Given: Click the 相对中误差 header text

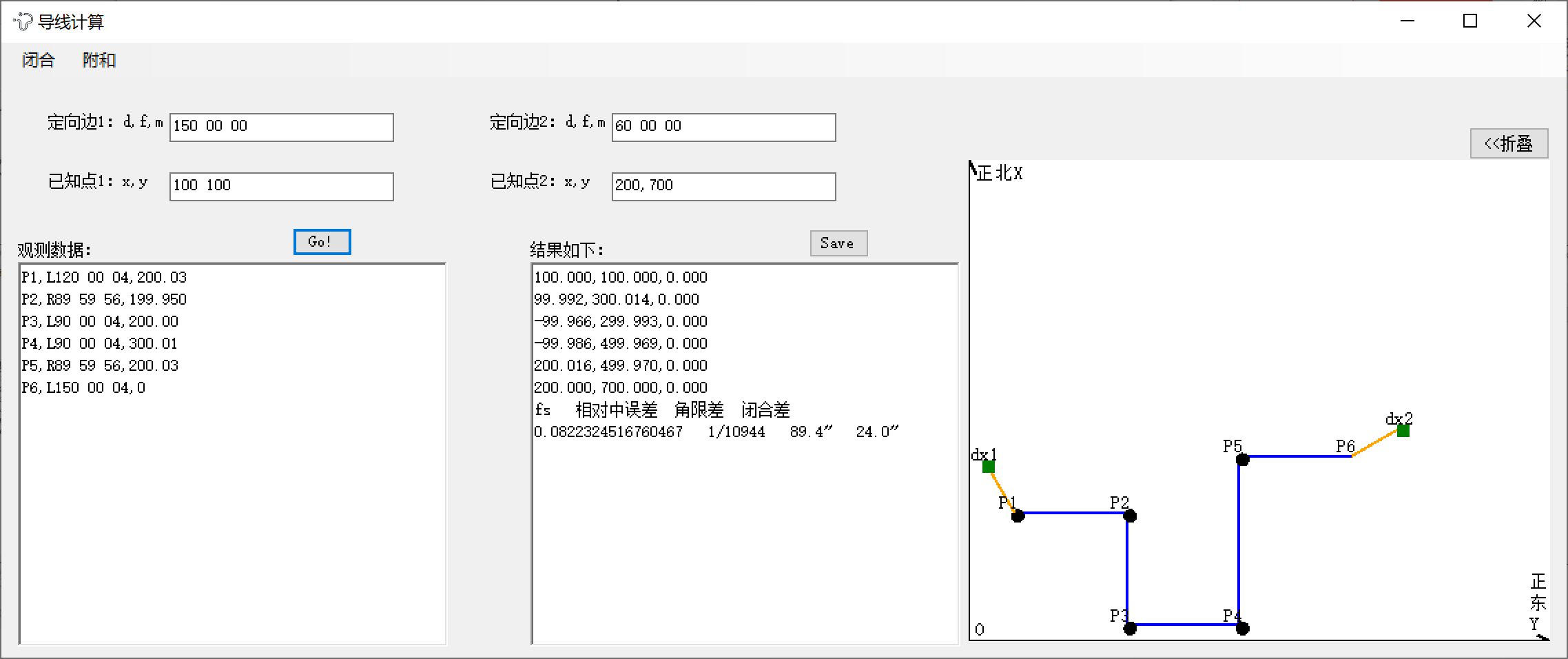Looking at the screenshot, I should click(x=617, y=410).
